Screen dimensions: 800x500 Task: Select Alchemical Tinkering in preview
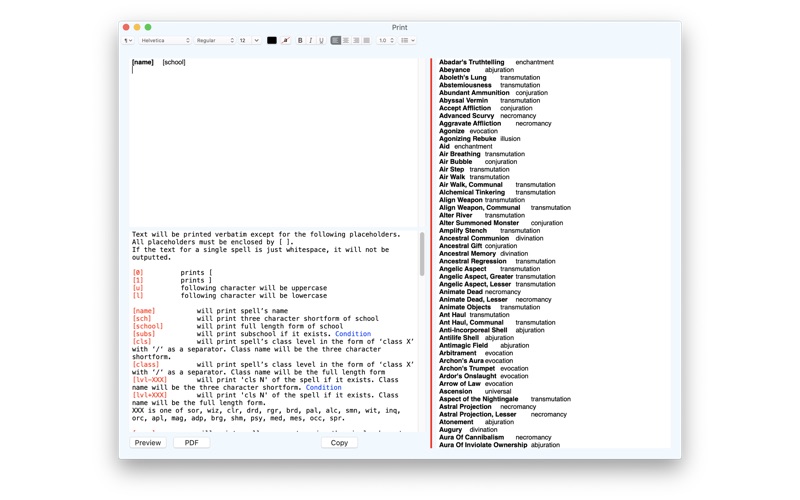pyautogui.click(x=472, y=192)
